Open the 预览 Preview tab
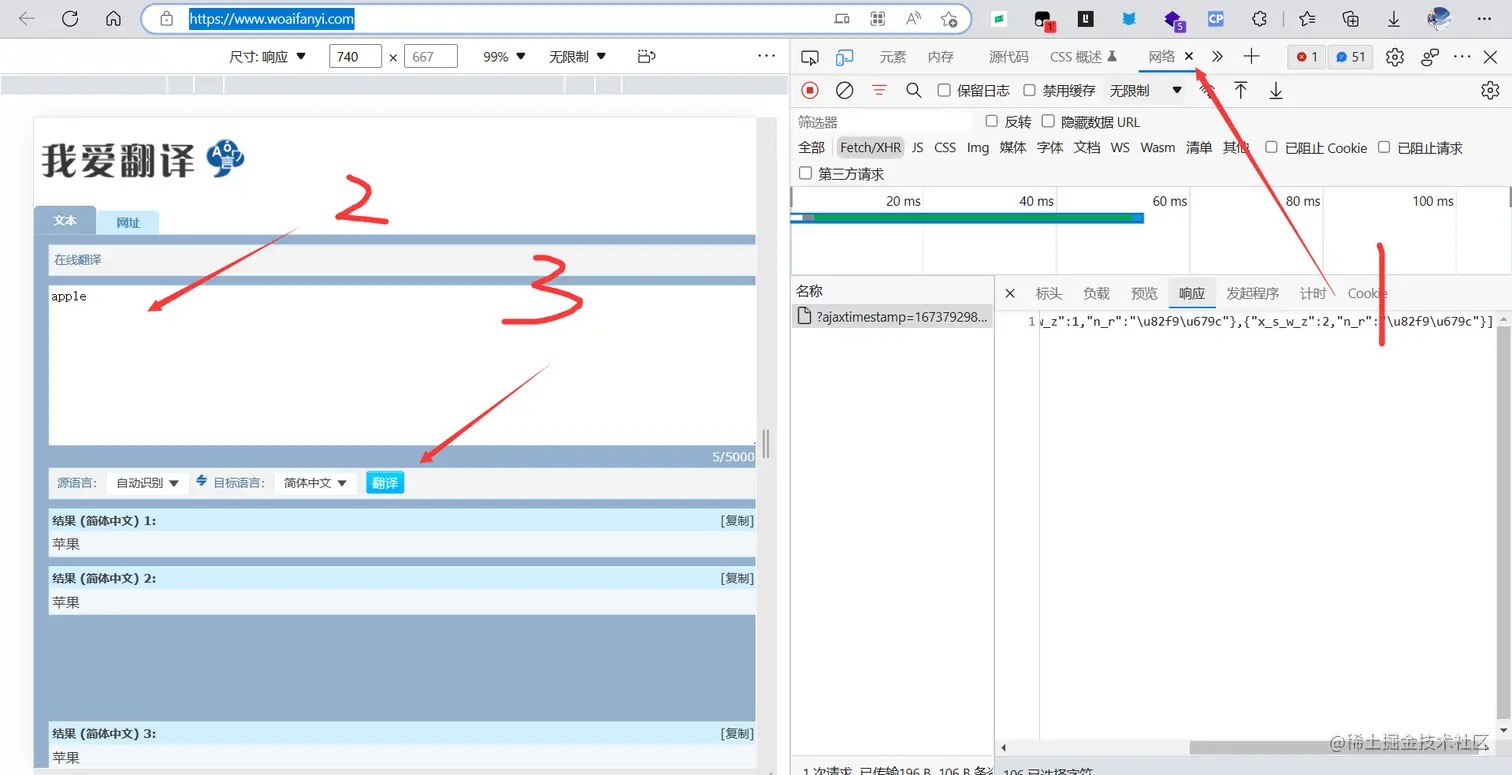The image size is (1512, 775). click(x=1144, y=293)
